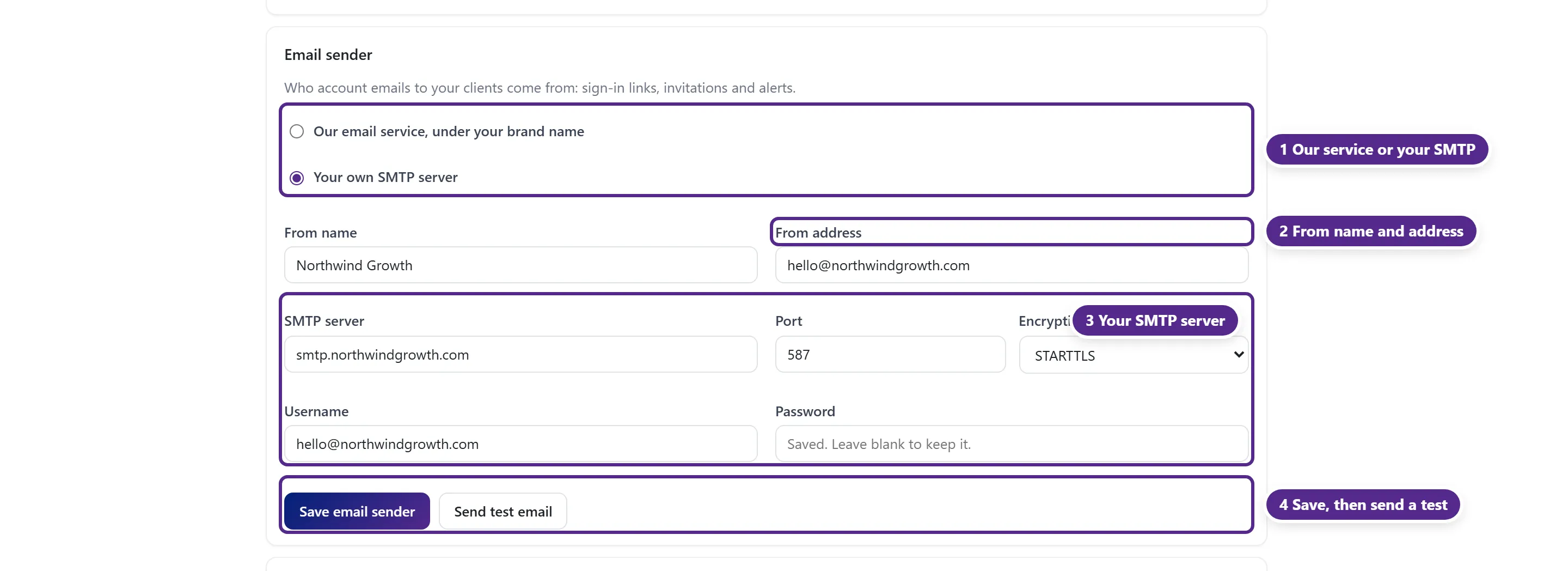The height and width of the screenshot is (571, 1568).
Task: Click the Username input field
Action: point(520,444)
